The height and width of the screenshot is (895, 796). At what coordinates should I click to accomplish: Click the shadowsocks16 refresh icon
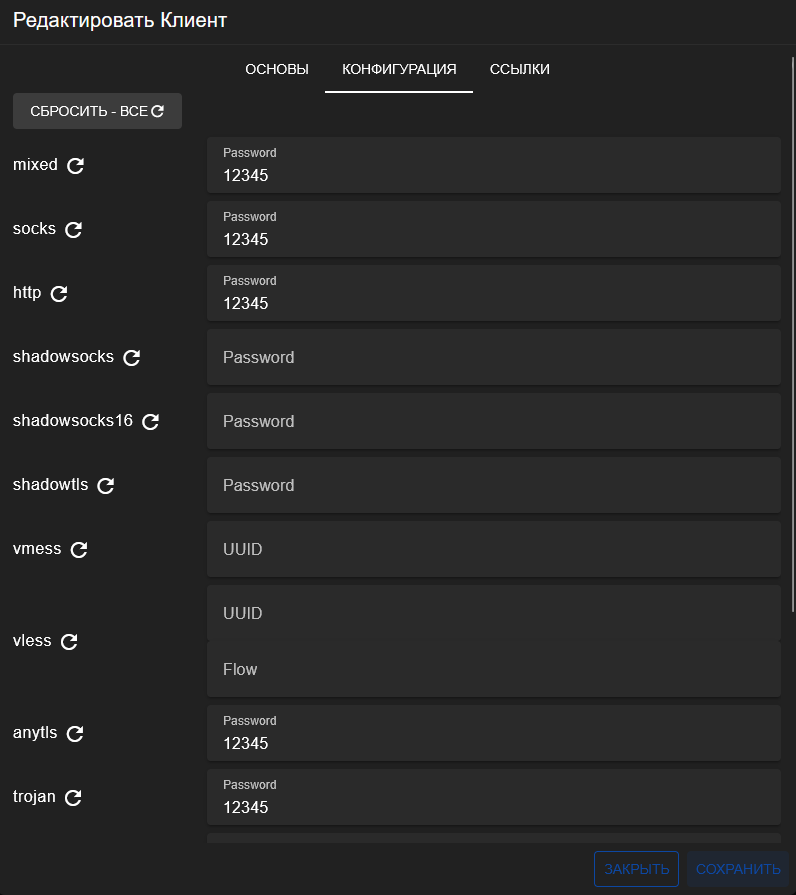[x=150, y=422]
